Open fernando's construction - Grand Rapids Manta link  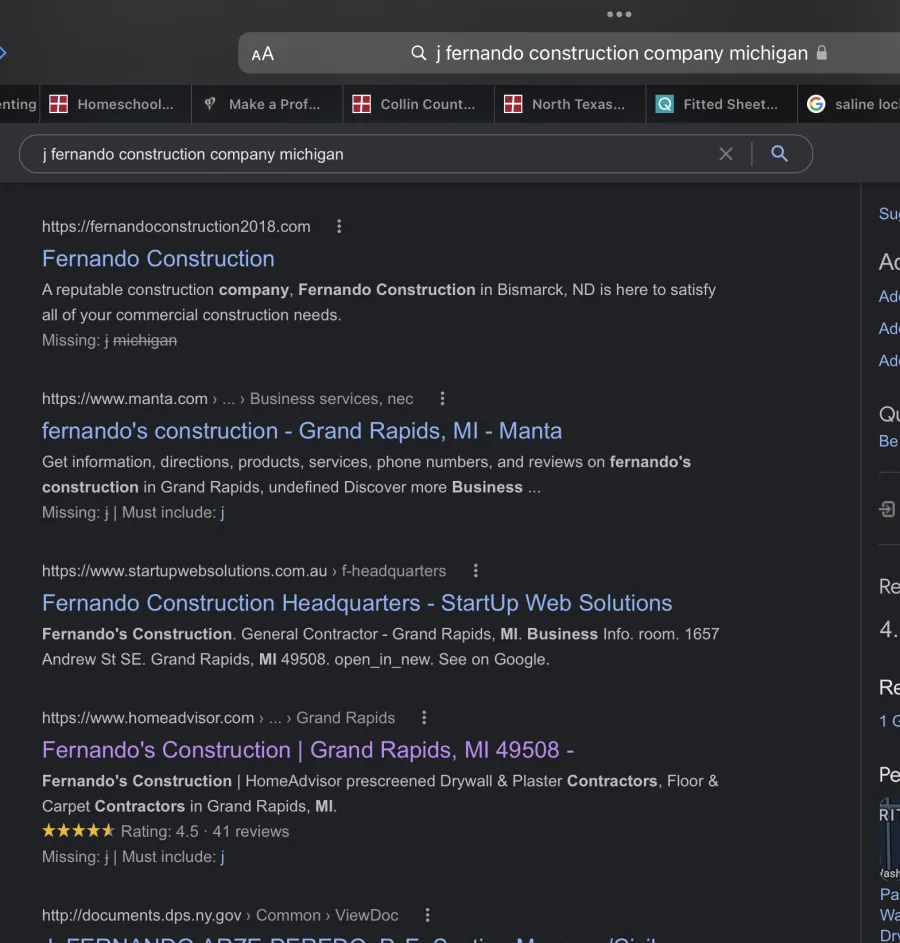pyautogui.click(x=302, y=431)
